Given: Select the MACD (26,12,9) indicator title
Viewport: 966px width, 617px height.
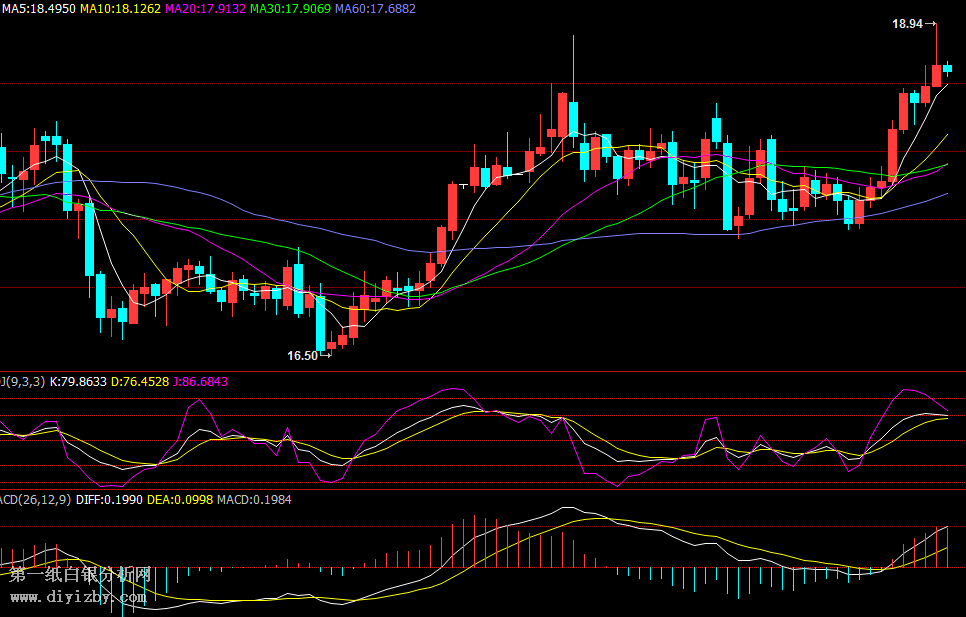Looking at the screenshot, I should click(35, 499).
